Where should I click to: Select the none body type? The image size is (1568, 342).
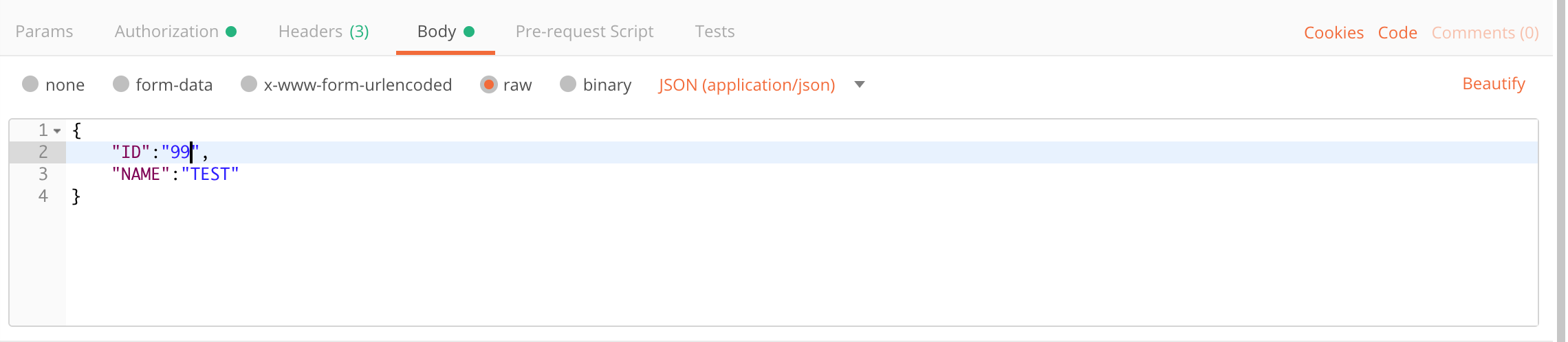[30, 84]
